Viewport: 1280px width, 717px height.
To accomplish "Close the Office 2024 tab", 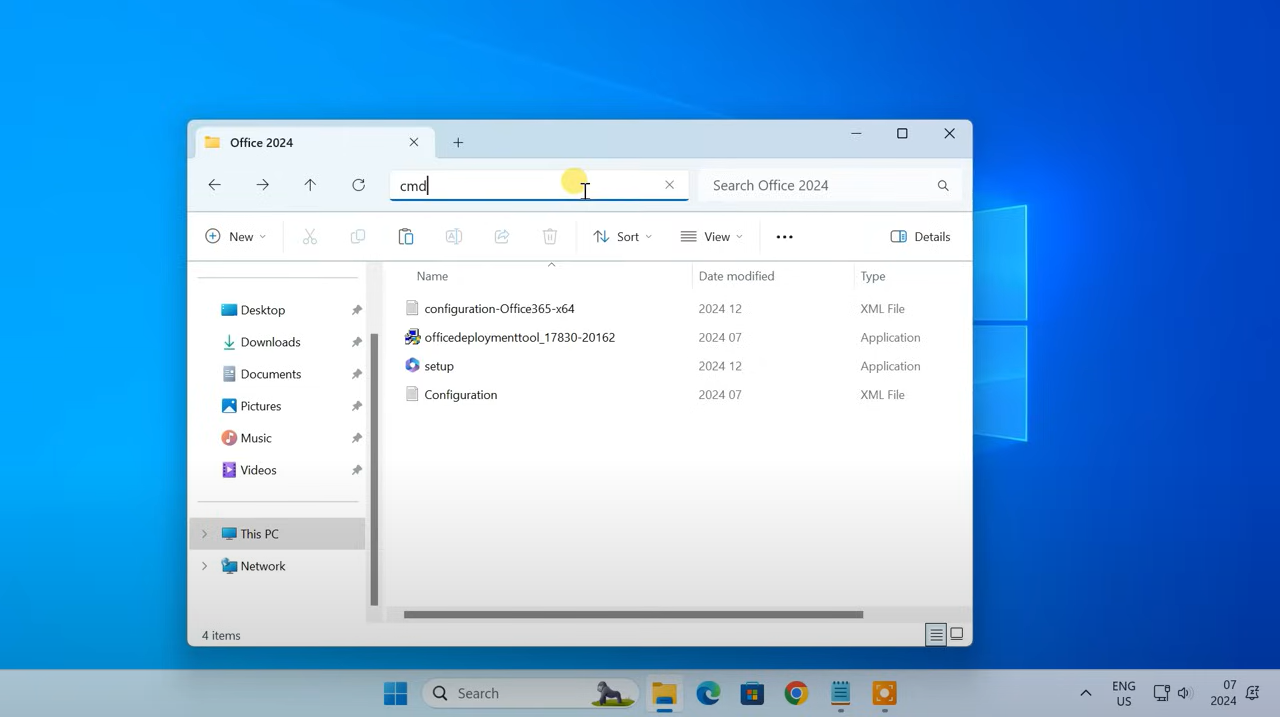I will 414,142.
